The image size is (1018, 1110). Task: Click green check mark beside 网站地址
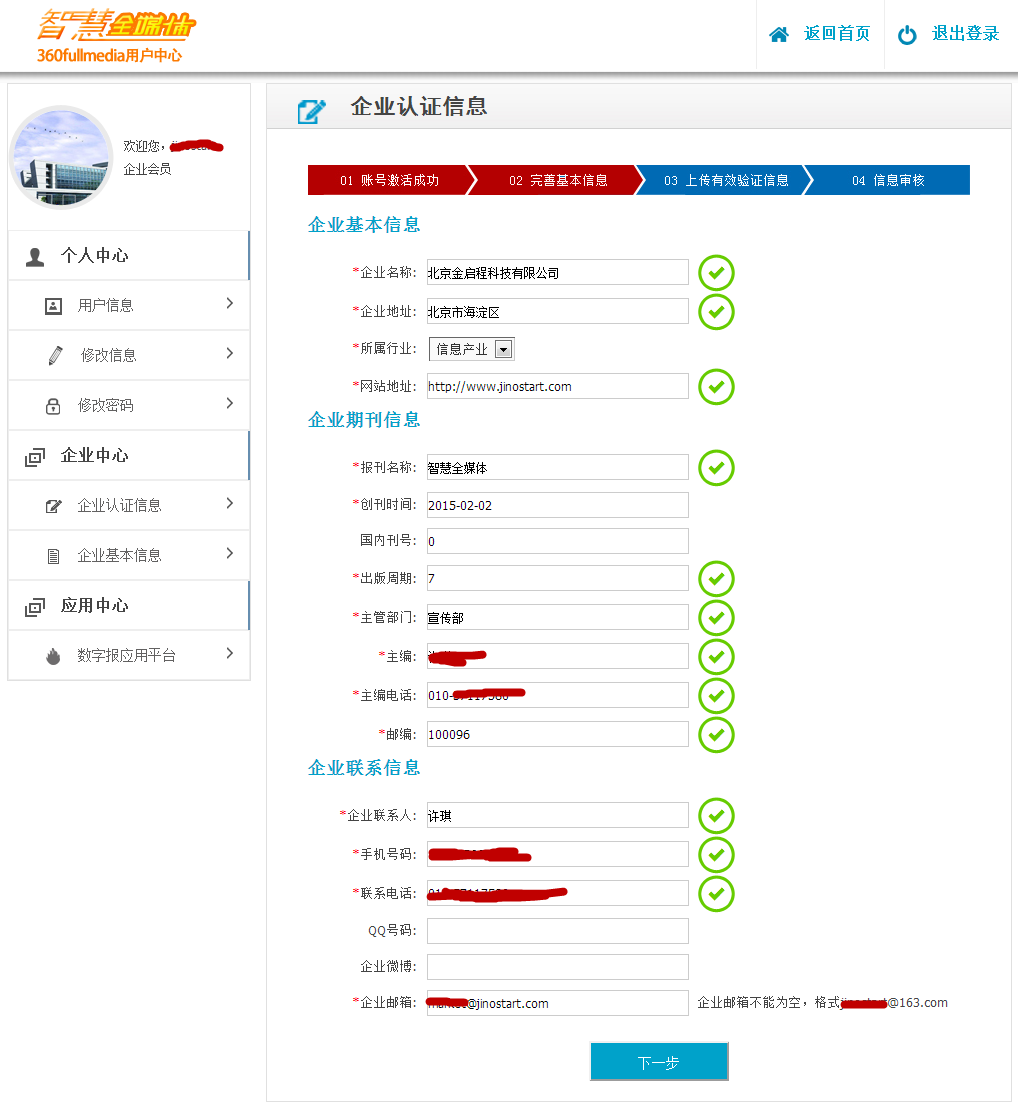tap(716, 387)
